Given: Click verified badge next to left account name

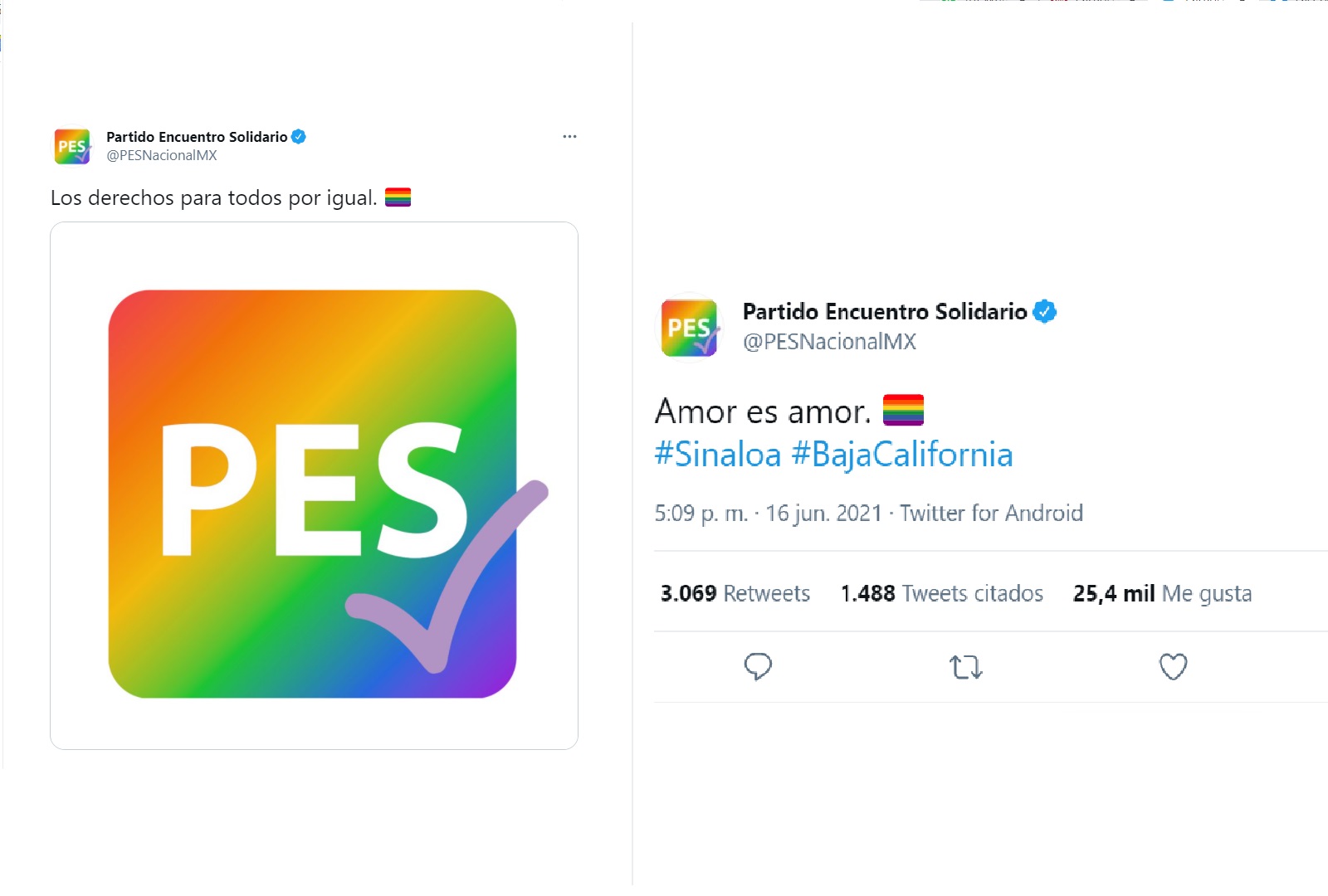Looking at the screenshot, I should click(299, 137).
